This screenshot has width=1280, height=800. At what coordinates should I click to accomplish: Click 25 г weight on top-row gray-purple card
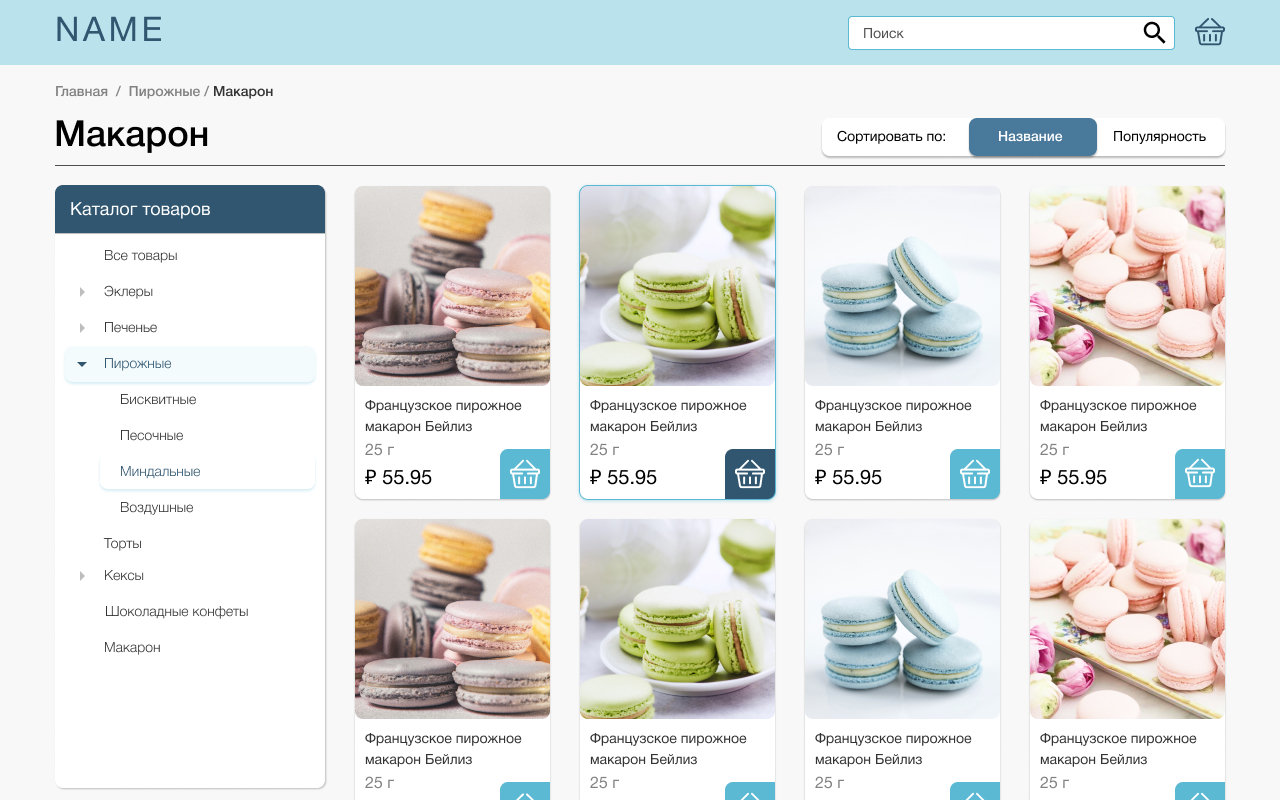(x=380, y=450)
